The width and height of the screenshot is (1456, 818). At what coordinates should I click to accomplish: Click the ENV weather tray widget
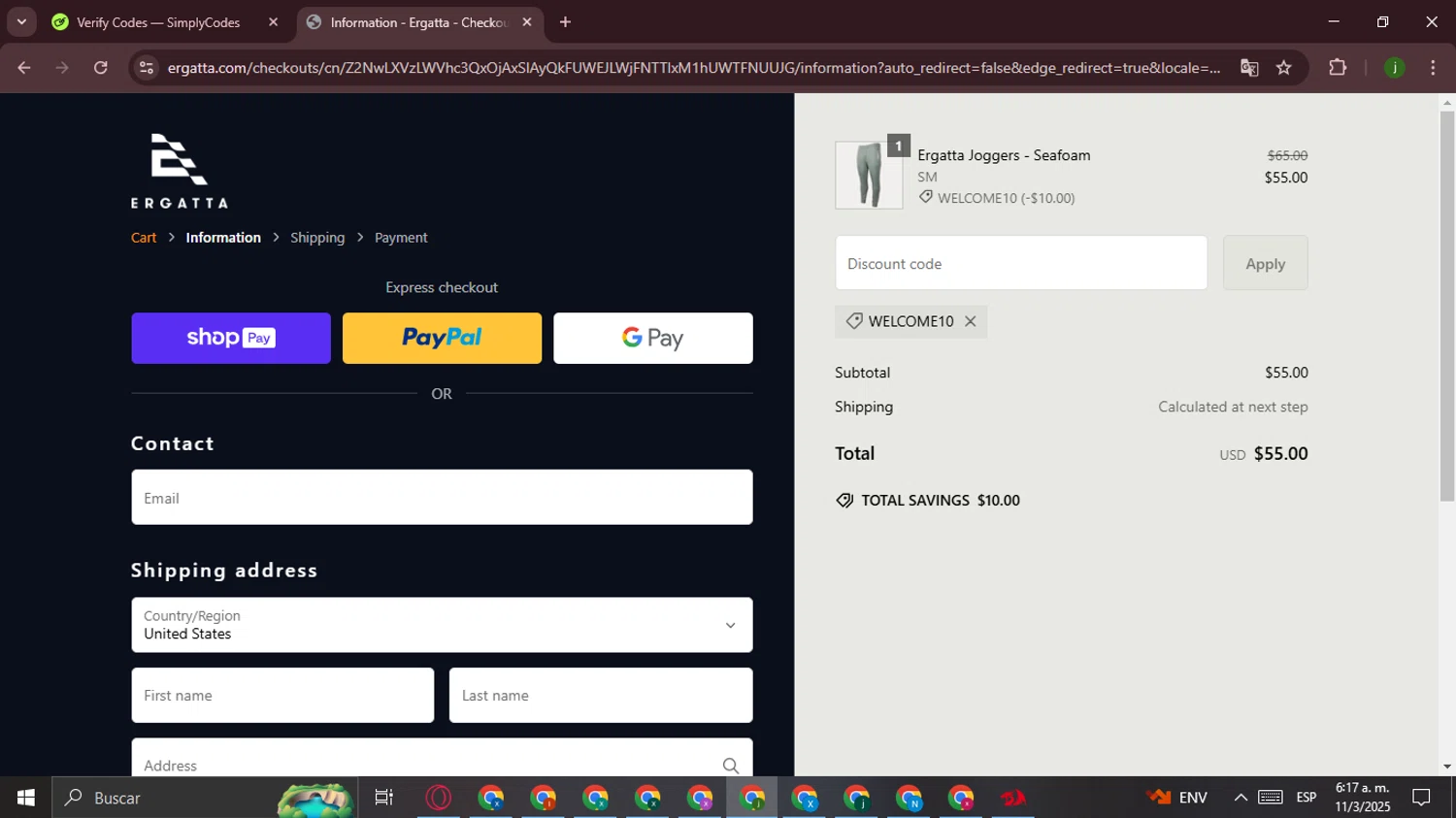click(x=1176, y=798)
